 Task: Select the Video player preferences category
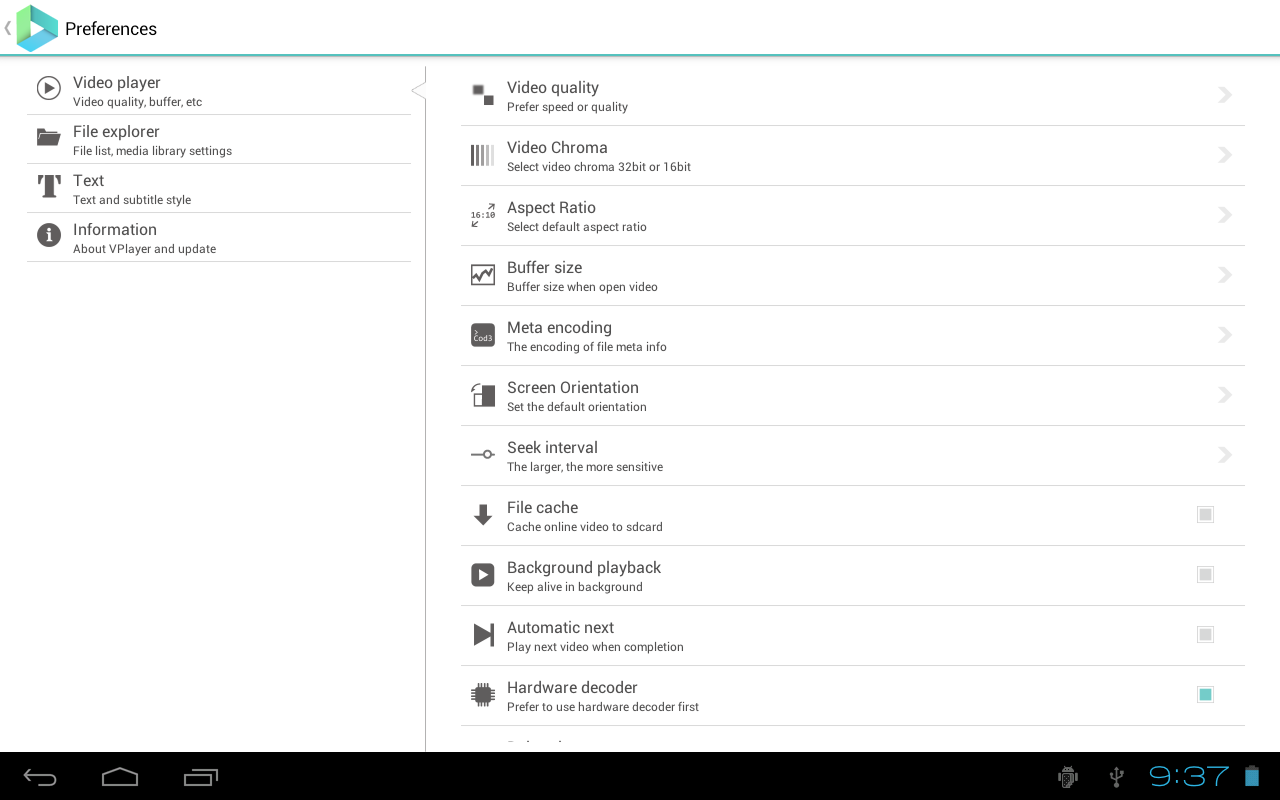click(x=219, y=89)
